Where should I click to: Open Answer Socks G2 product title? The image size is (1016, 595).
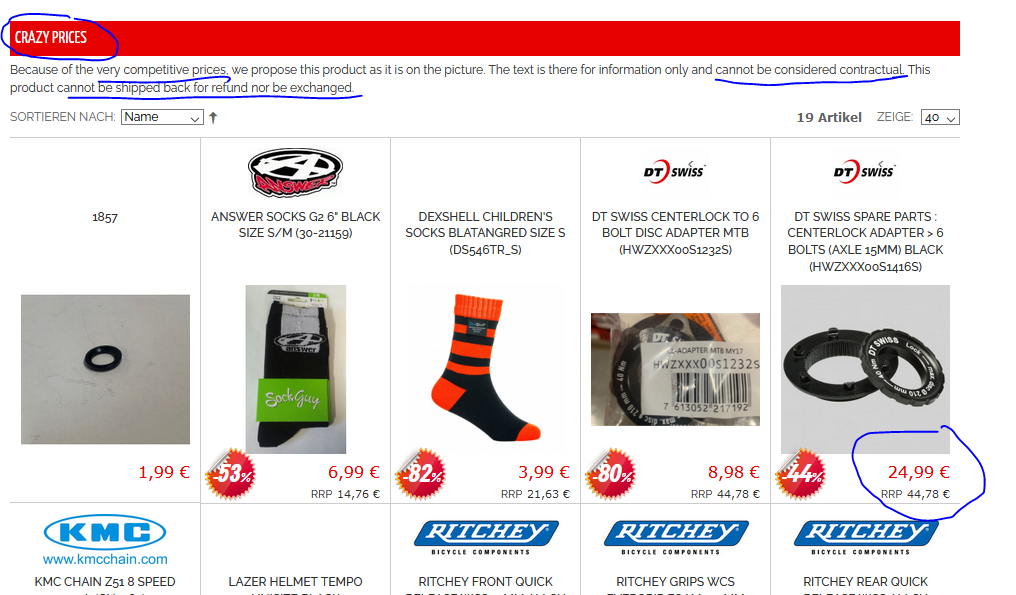point(295,225)
